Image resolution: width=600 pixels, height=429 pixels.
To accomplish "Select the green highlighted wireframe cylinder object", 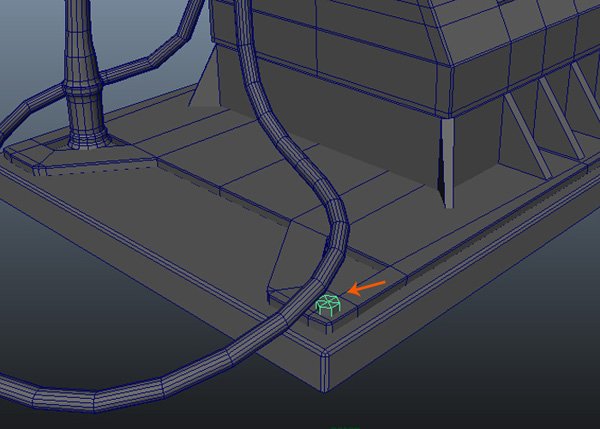I will click(328, 305).
